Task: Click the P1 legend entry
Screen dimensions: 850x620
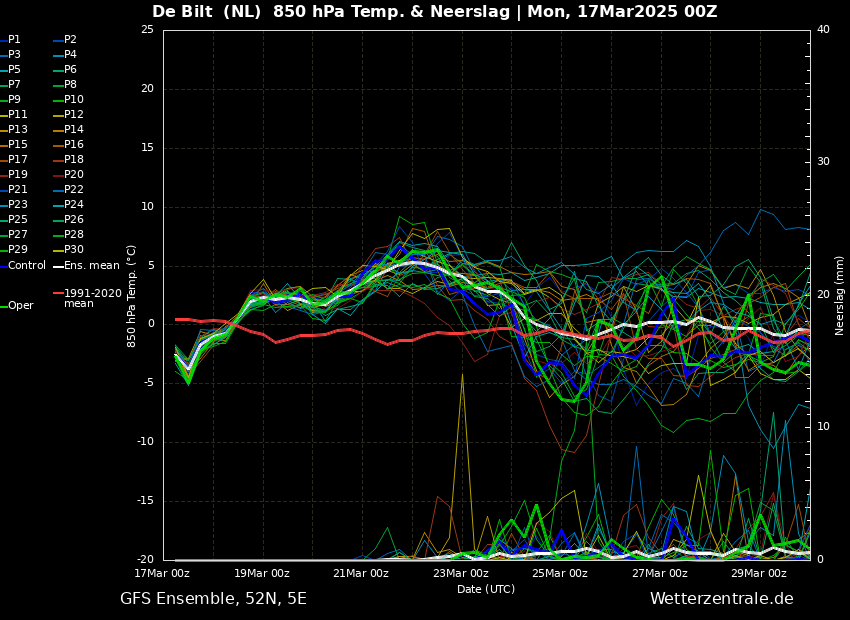Action: (x=14, y=40)
